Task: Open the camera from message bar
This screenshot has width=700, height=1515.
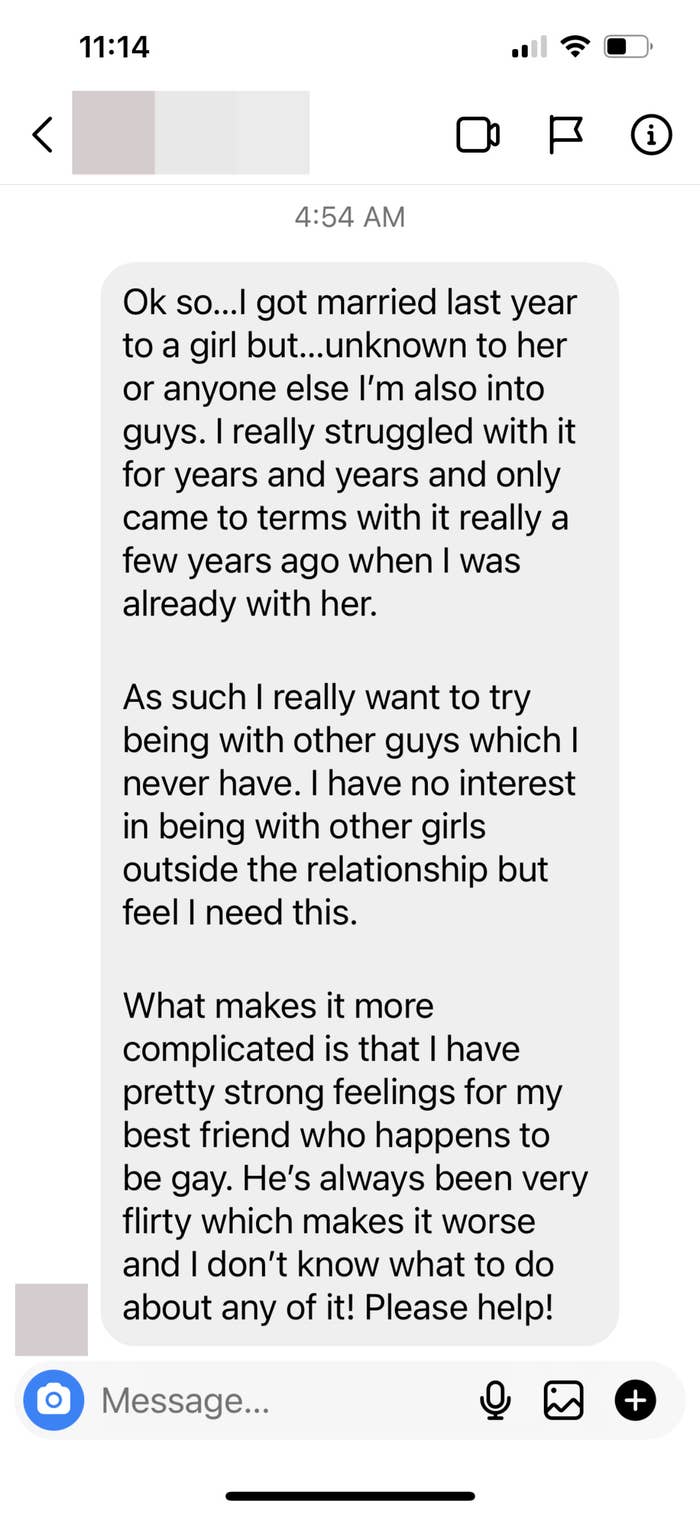Action: [x=54, y=1400]
